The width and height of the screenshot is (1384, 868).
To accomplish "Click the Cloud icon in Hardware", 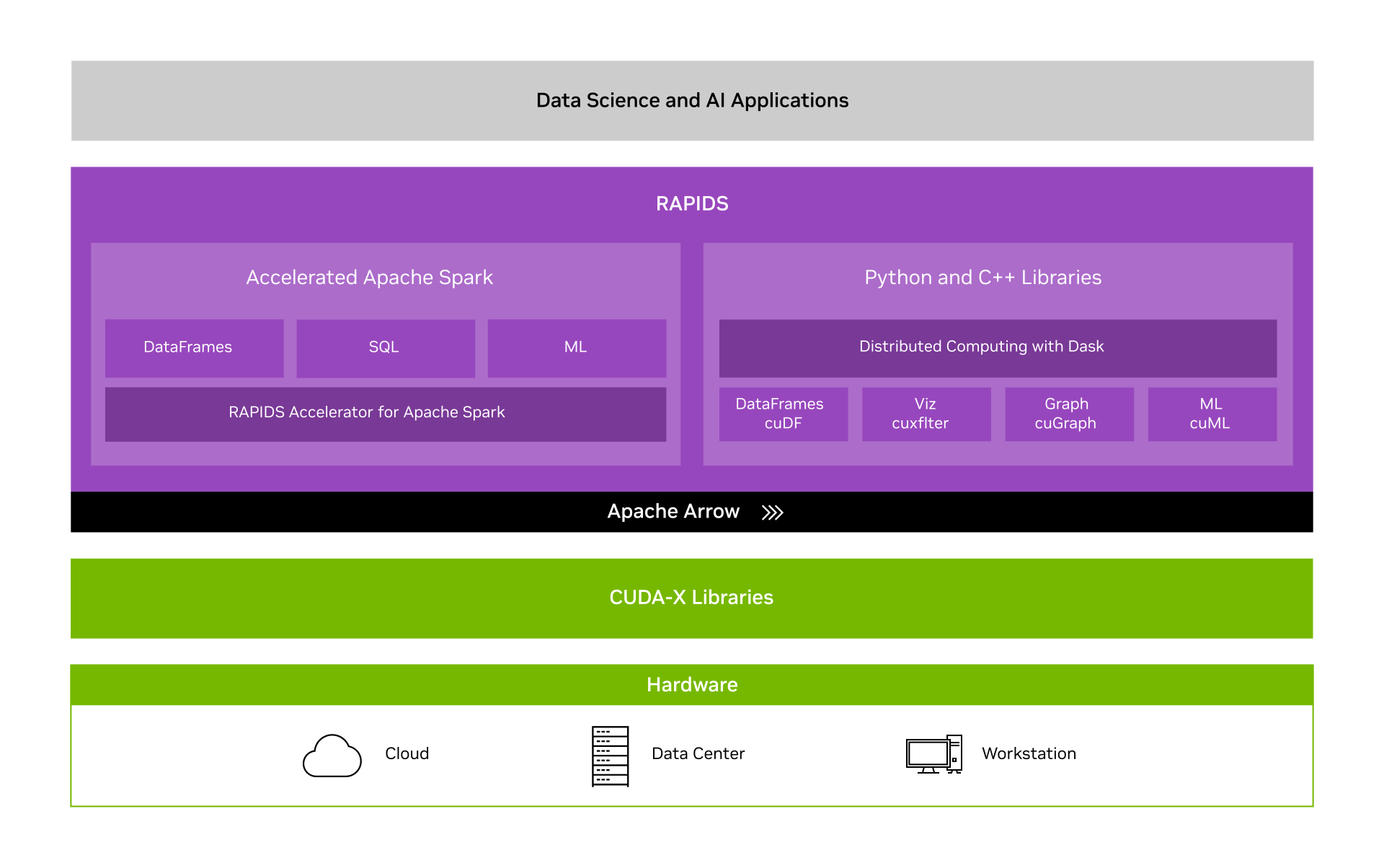I will 332,756.
